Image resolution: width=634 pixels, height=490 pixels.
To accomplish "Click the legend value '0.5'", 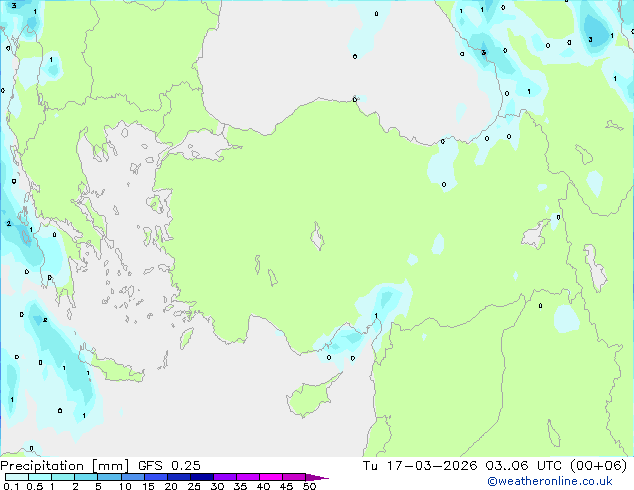I will 35,486.
